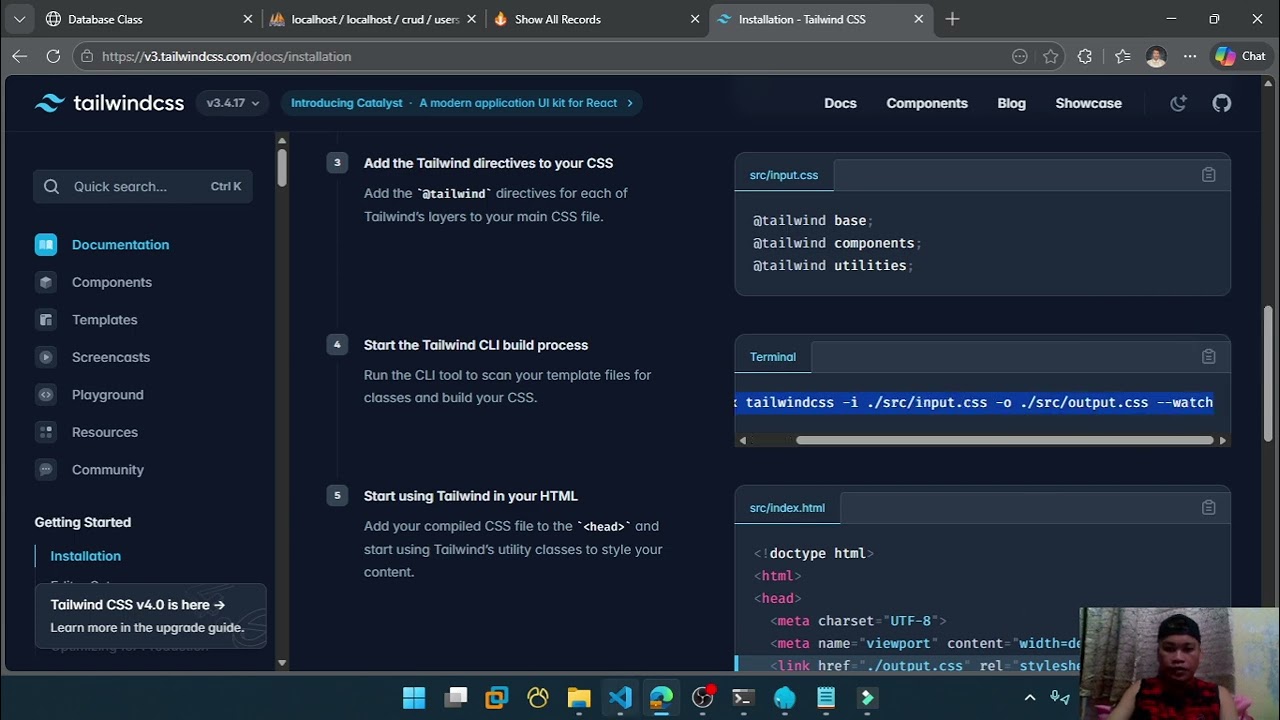Open Windows Start menu
The height and width of the screenshot is (720, 1280).
[x=414, y=697]
